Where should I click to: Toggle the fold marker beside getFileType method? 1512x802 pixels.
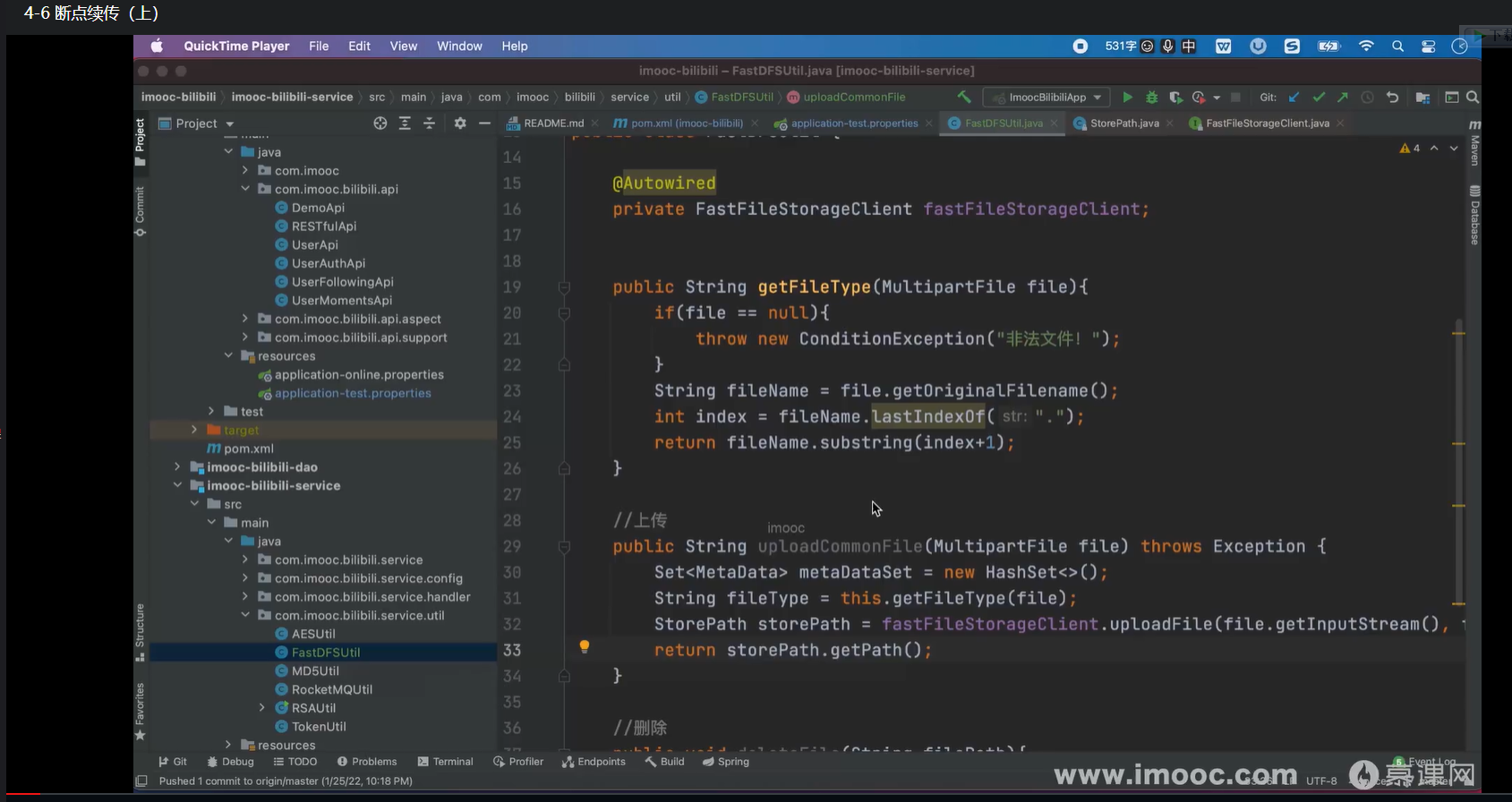pos(564,287)
